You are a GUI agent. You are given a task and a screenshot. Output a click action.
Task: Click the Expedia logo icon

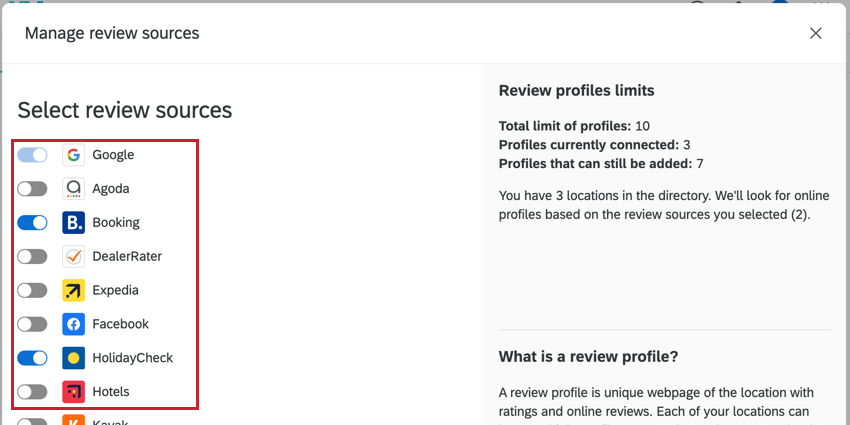point(73,291)
